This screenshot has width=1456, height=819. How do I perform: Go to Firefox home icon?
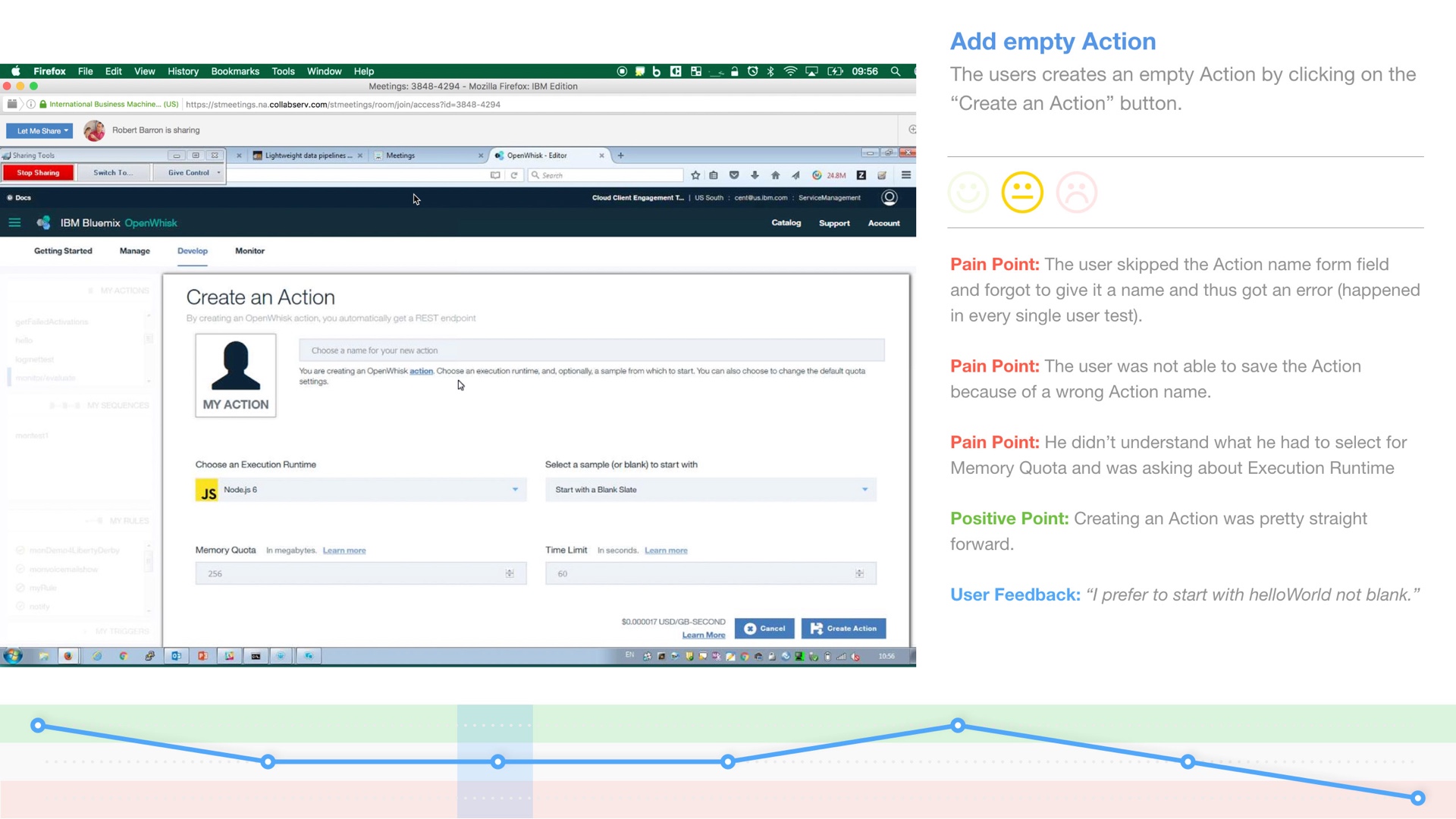point(775,175)
